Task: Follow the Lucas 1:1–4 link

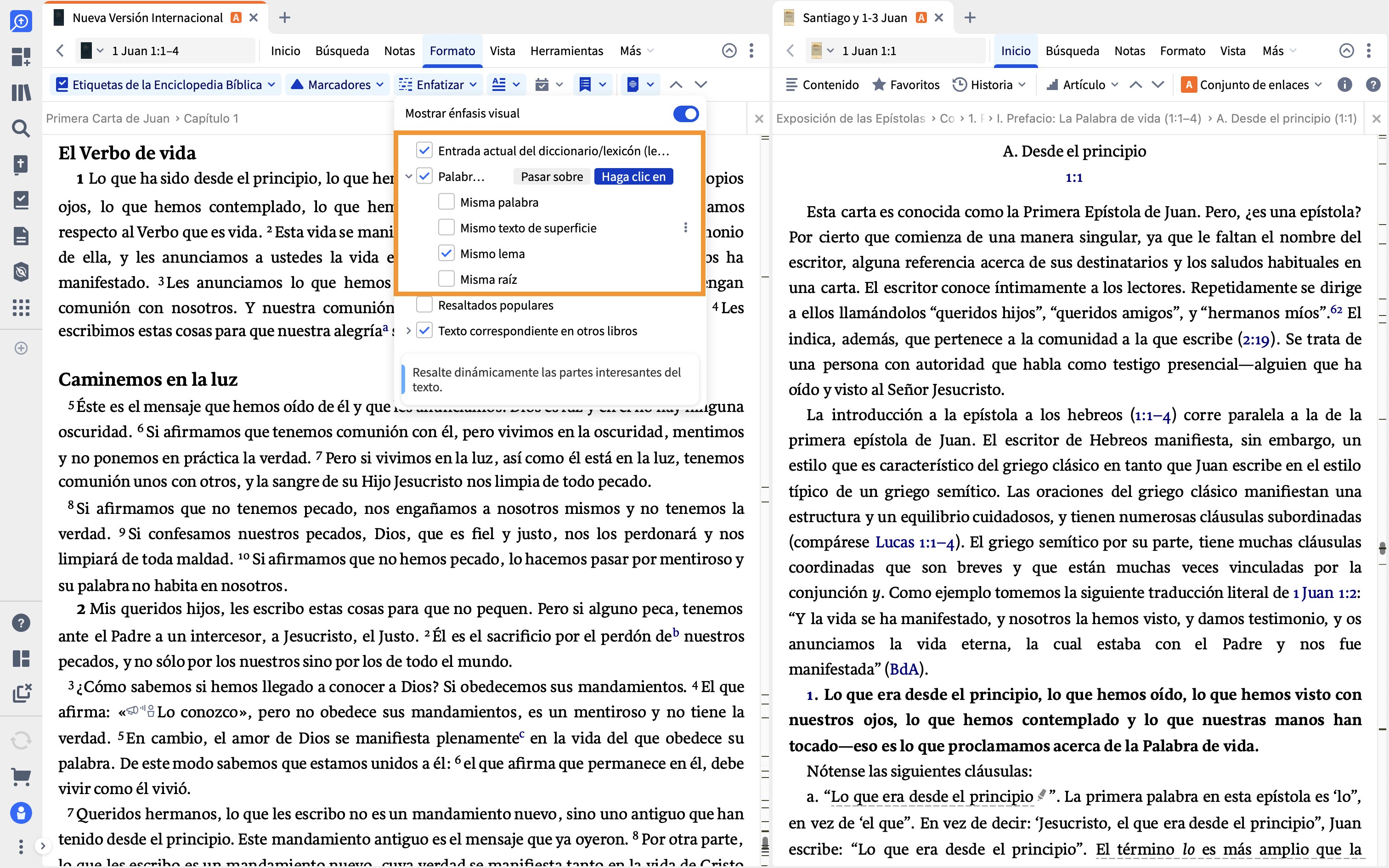Action: point(915,542)
